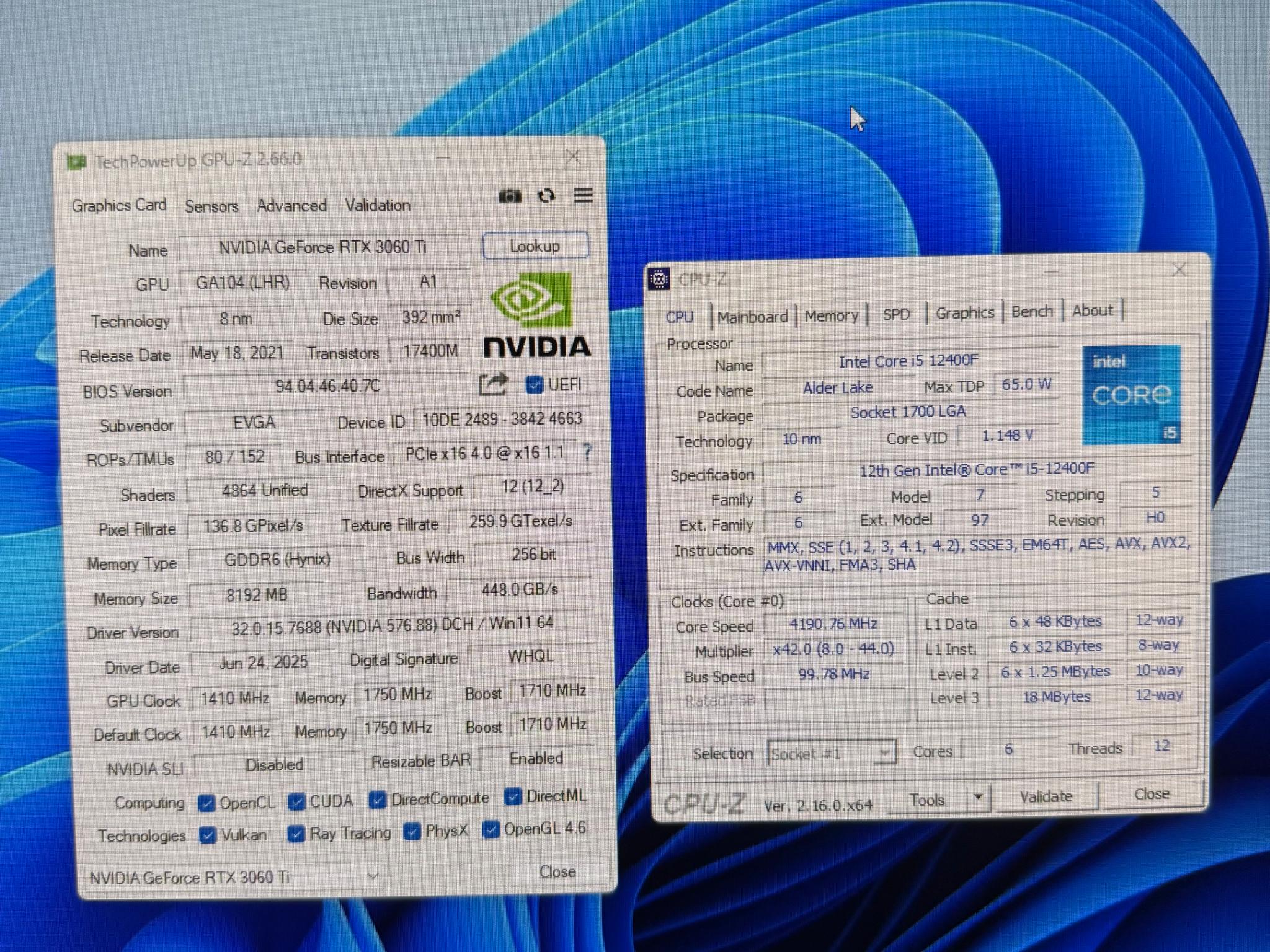This screenshot has width=1270, height=952.
Task: Click the Memory Type GDDR6 (Hynix) field
Action: [277, 559]
